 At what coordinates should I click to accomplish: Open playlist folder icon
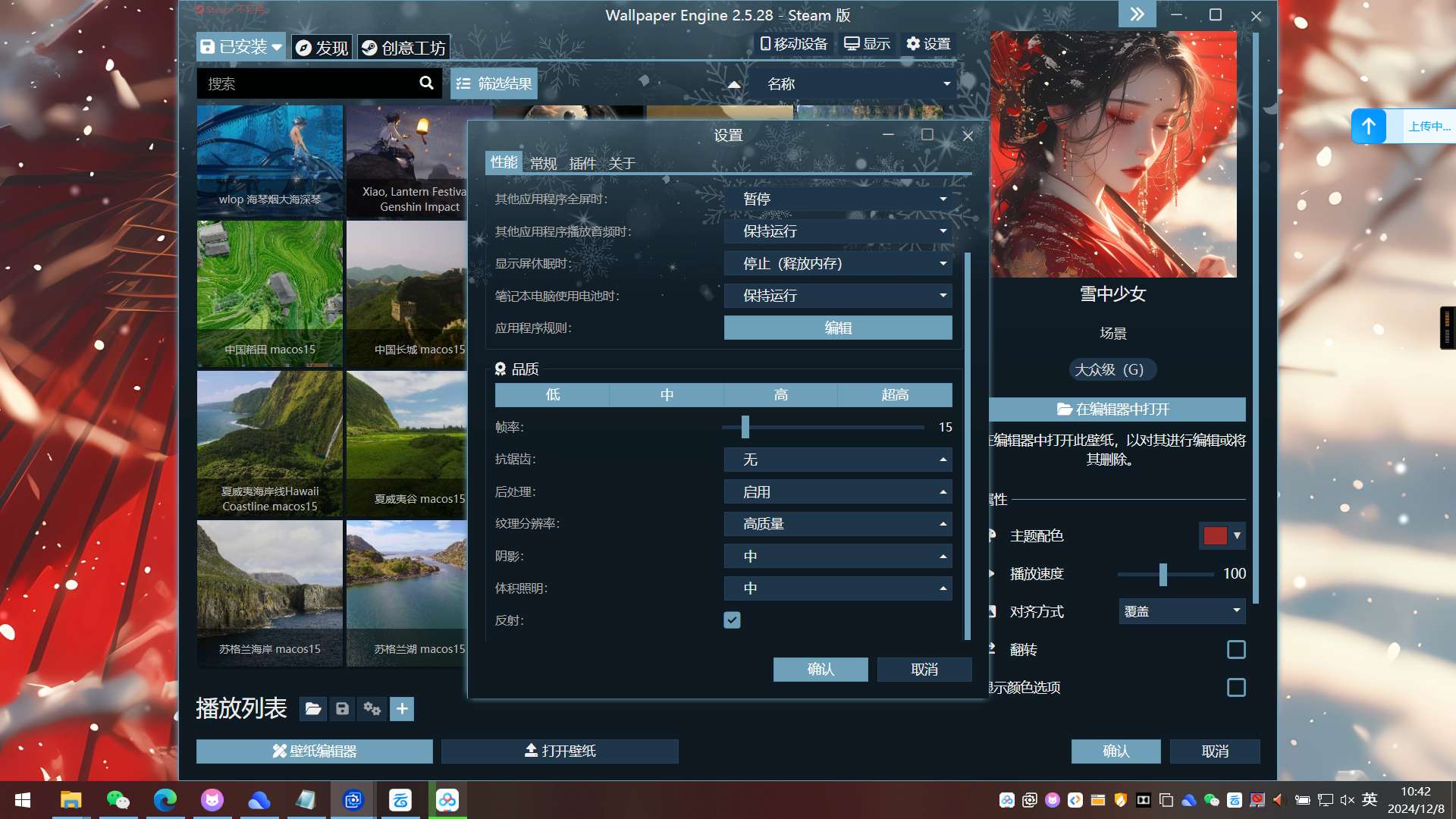[x=312, y=709]
